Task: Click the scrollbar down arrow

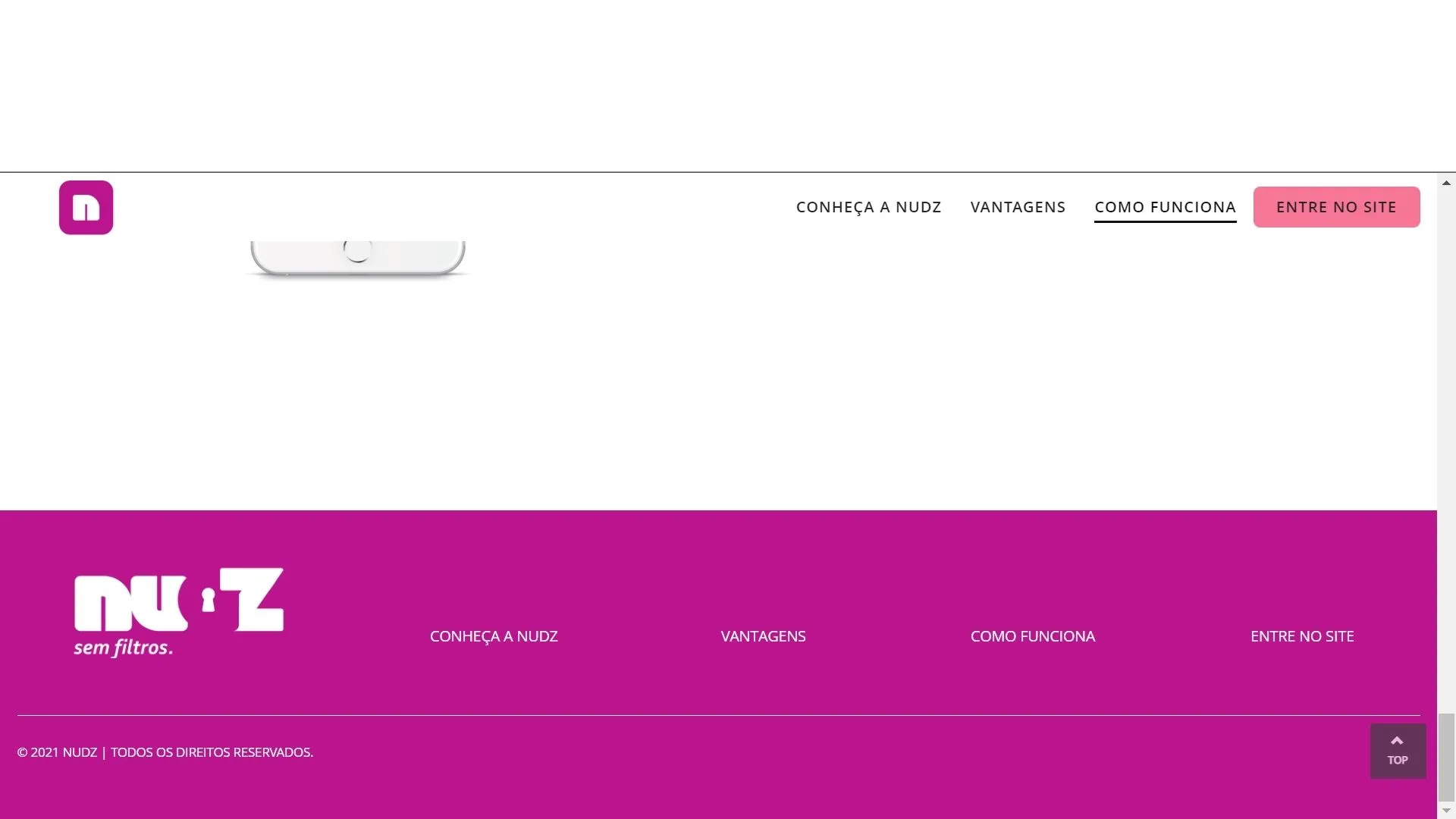Action: click(1446, 811)
